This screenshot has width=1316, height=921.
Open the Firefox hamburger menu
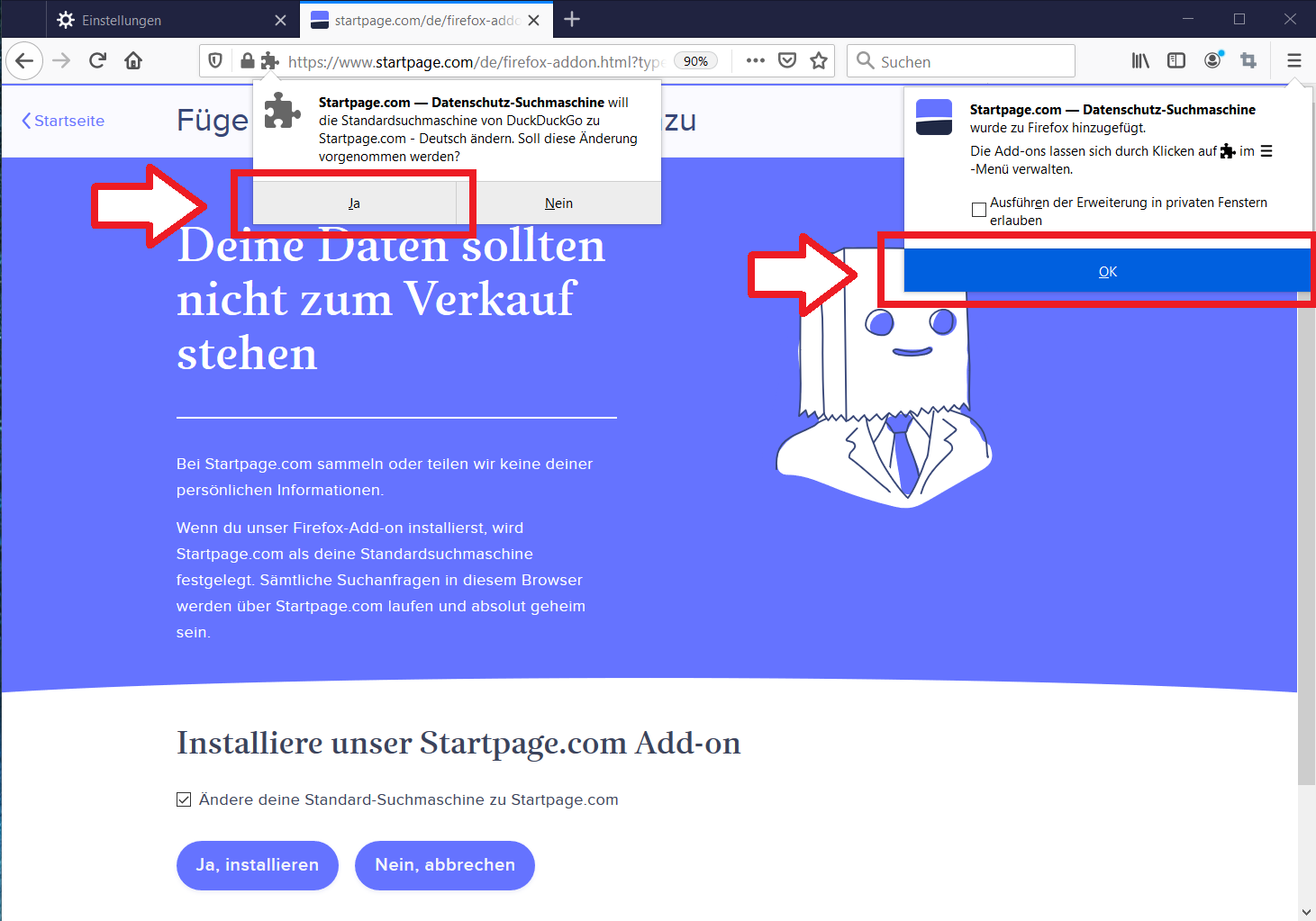(1294, 61)
